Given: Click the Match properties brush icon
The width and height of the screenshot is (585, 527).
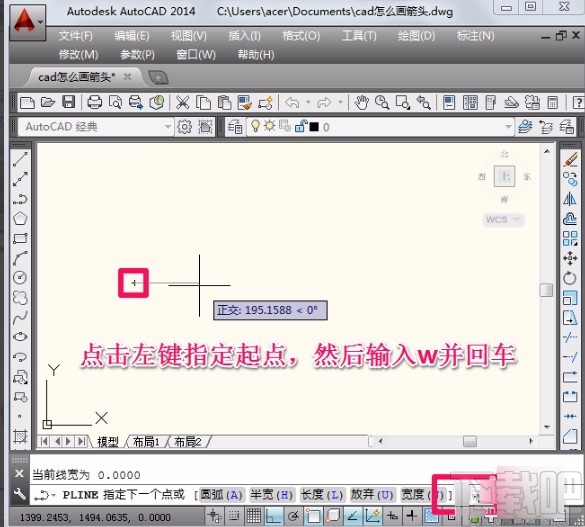Looking at the screenshot, I should [x=245, y=102].
